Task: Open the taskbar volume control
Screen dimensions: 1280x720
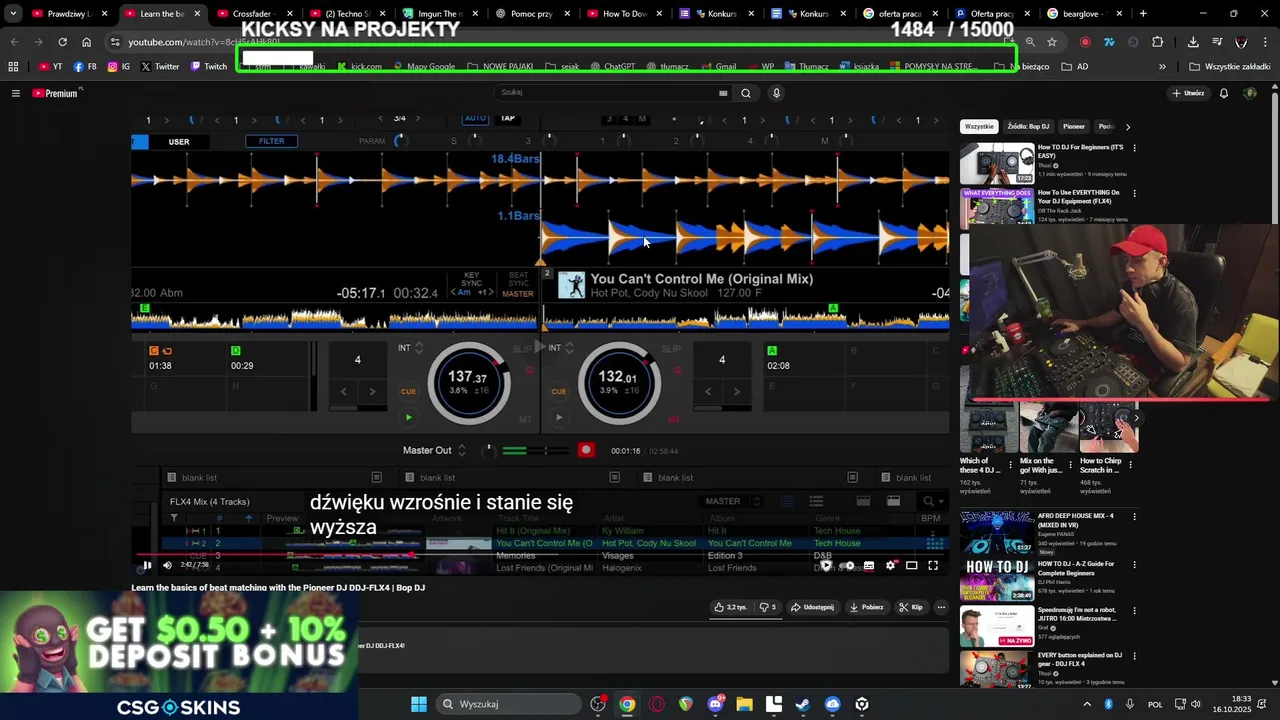Action: 1195,704
